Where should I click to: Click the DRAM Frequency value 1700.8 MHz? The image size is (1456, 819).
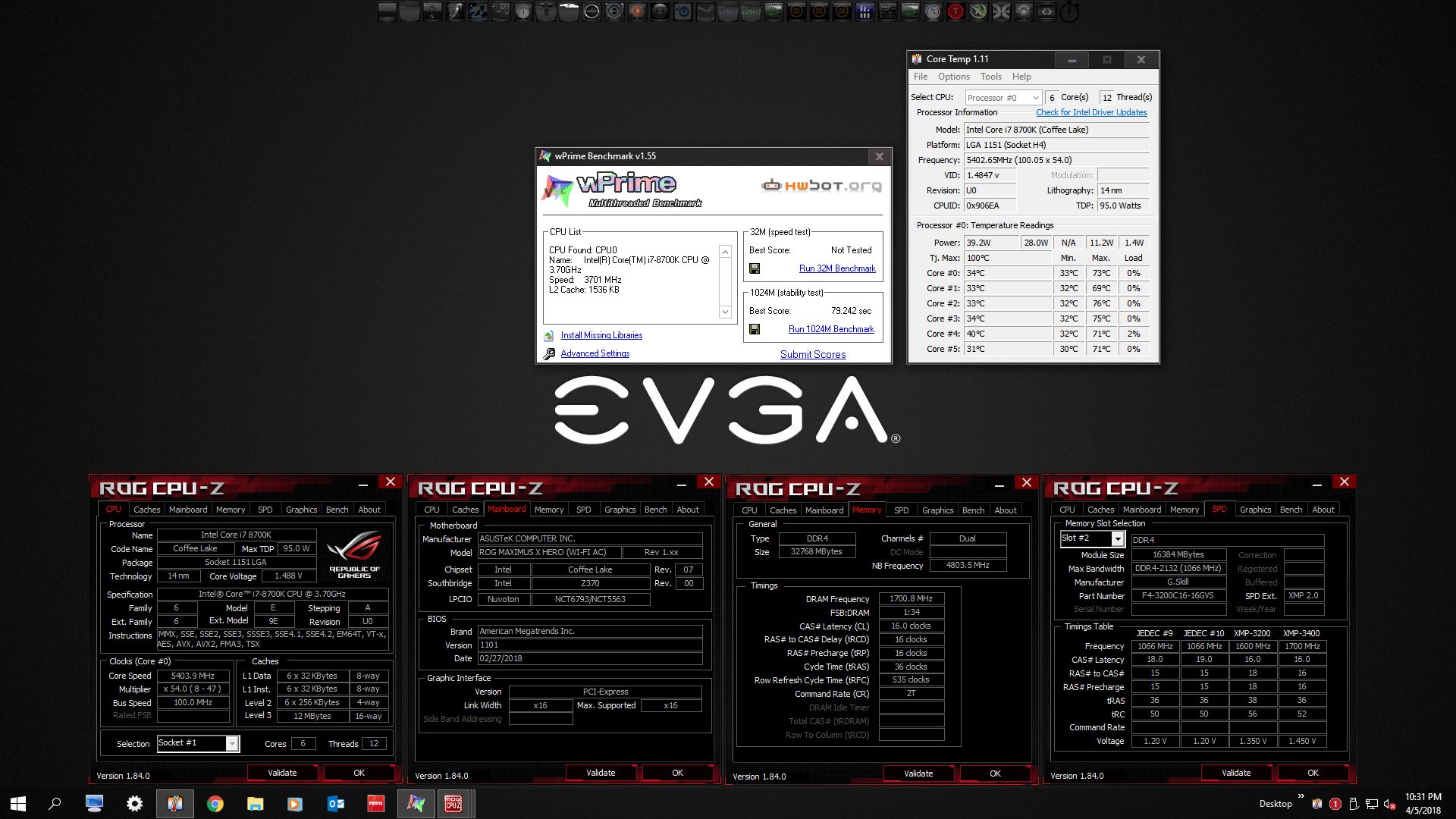click(x=911, y=599)
